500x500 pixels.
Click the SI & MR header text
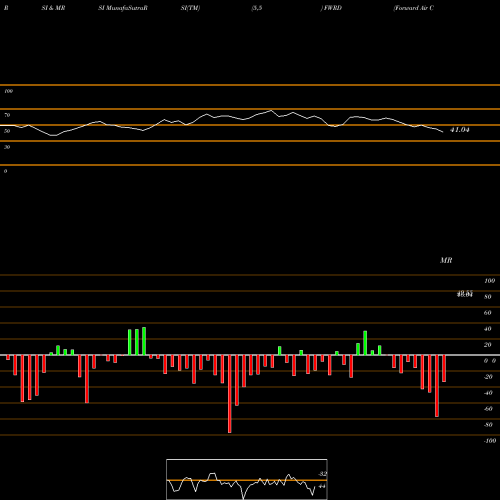(53, 8)
